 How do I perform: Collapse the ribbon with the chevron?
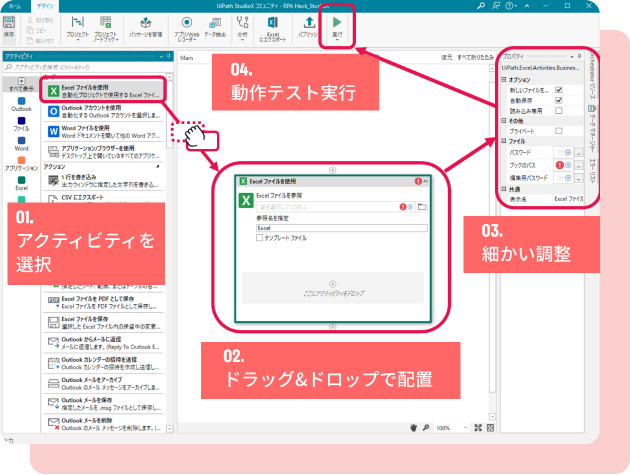click(527, 6)
